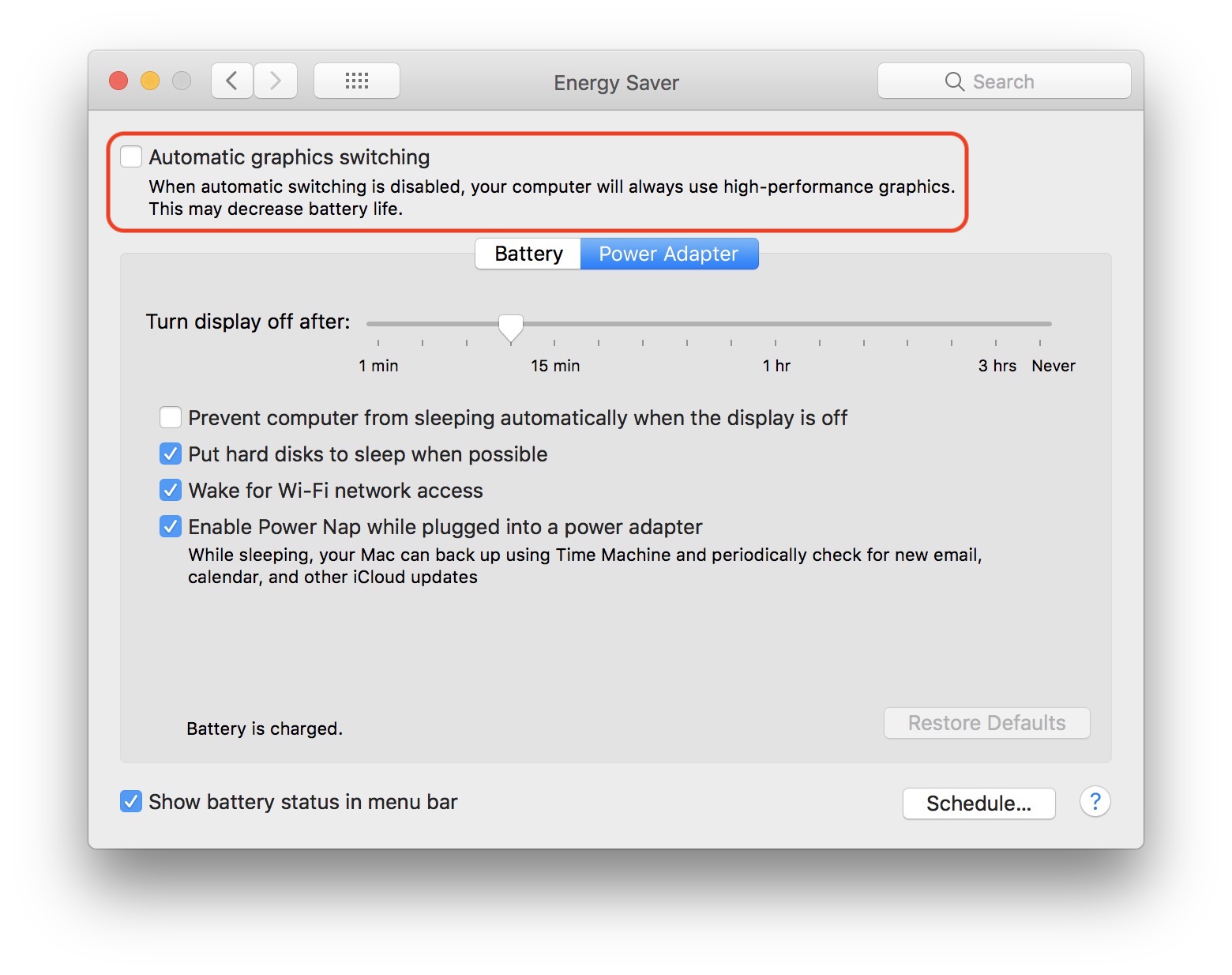This screenshot has width=1232, height=975.
Task: Click inside the Search field
Action: [1019, 81]
